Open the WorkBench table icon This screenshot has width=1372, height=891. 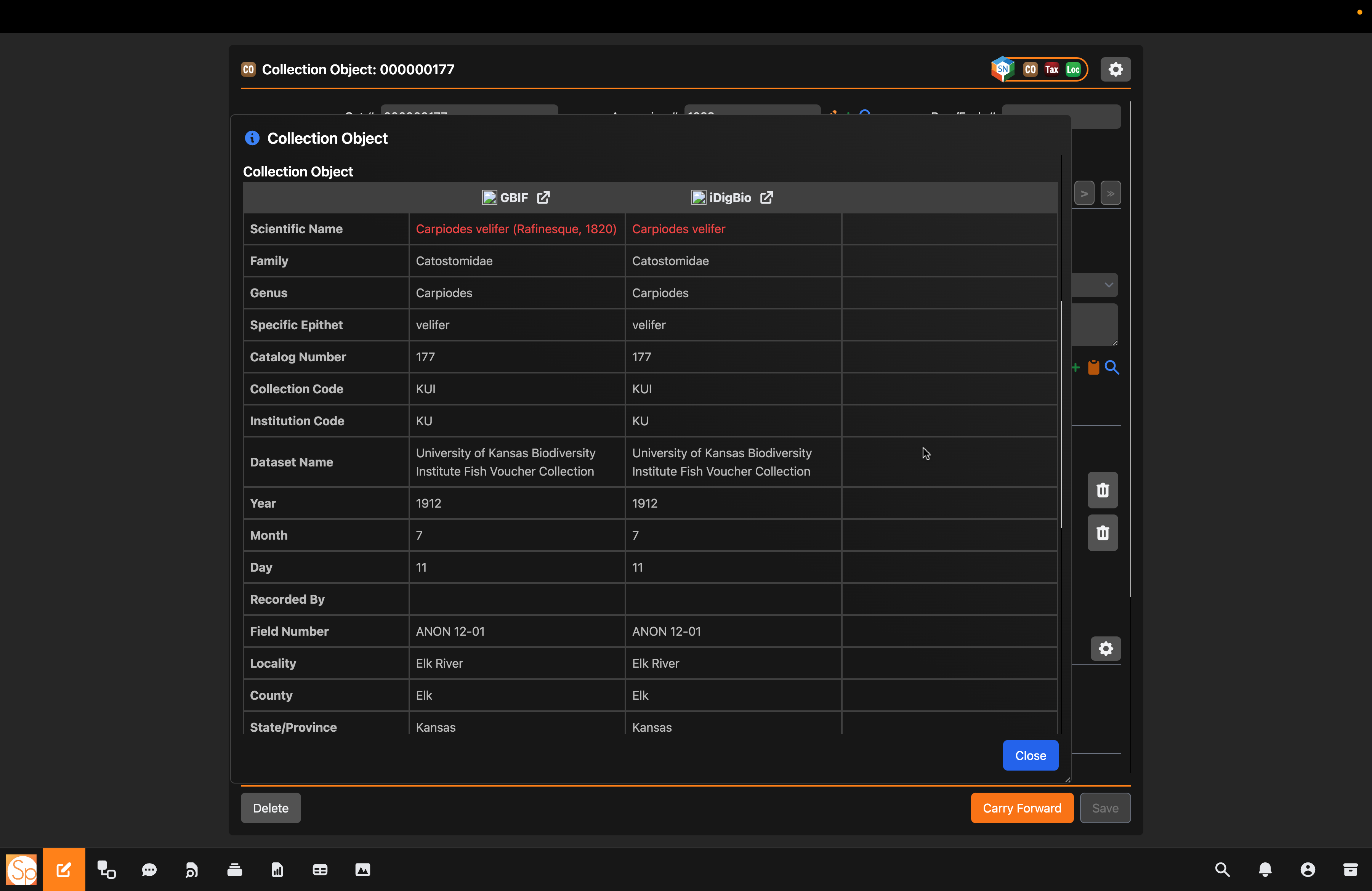click(320, 870)
